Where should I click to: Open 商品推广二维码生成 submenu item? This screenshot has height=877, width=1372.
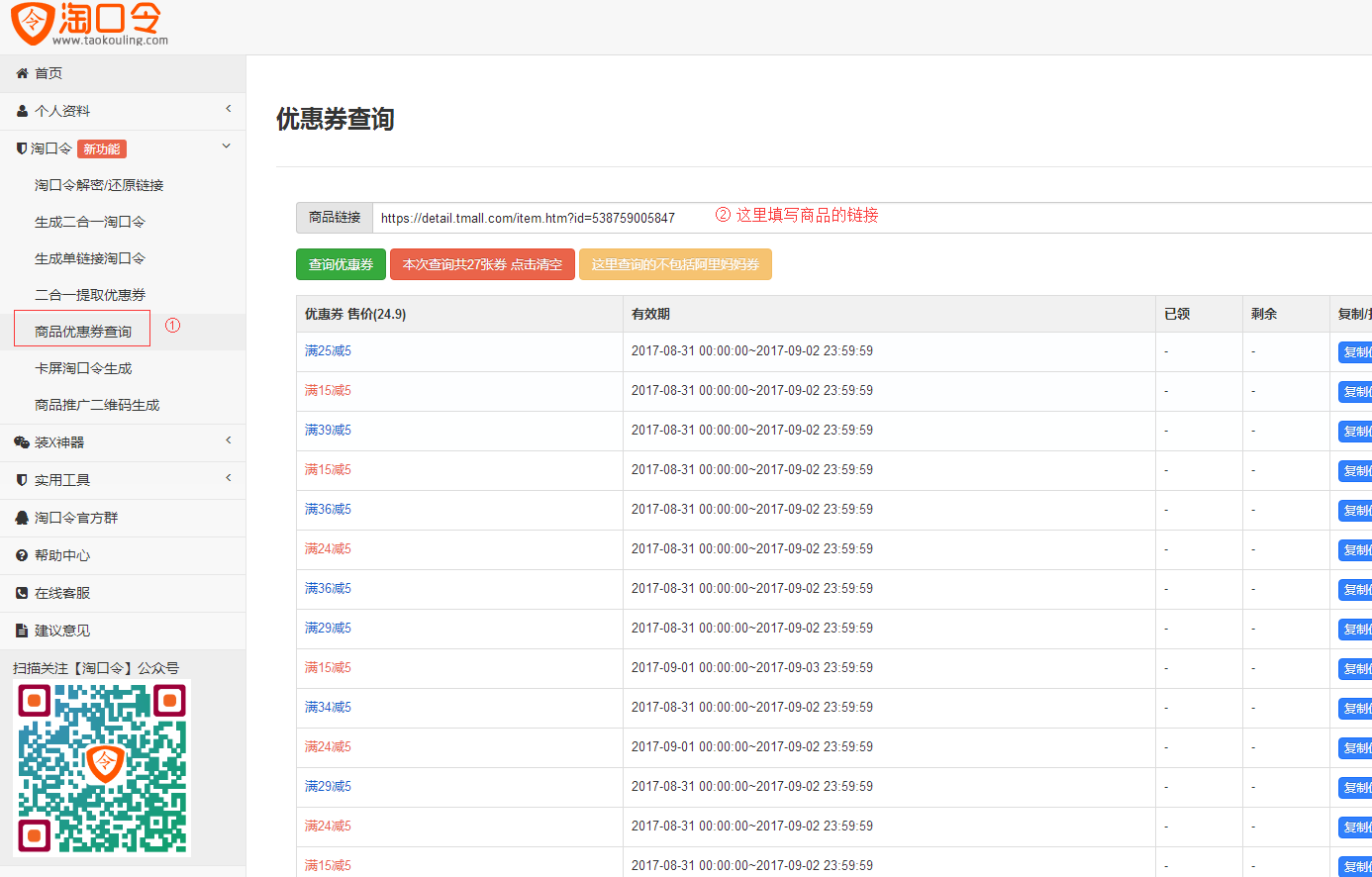coord(97,405)
